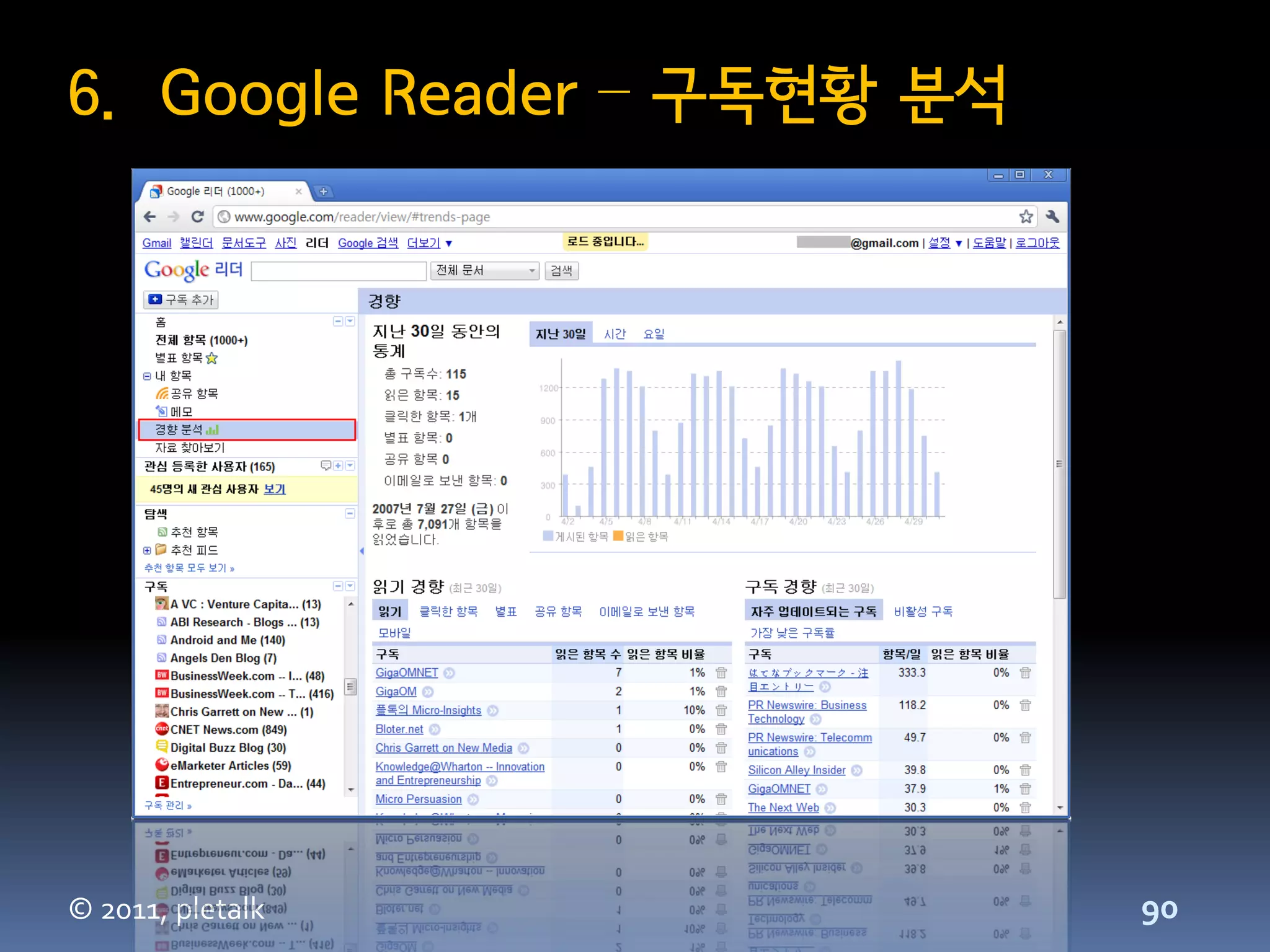
Task: Open 추천 항목 모두 보기 link
Action: [189, 568]
